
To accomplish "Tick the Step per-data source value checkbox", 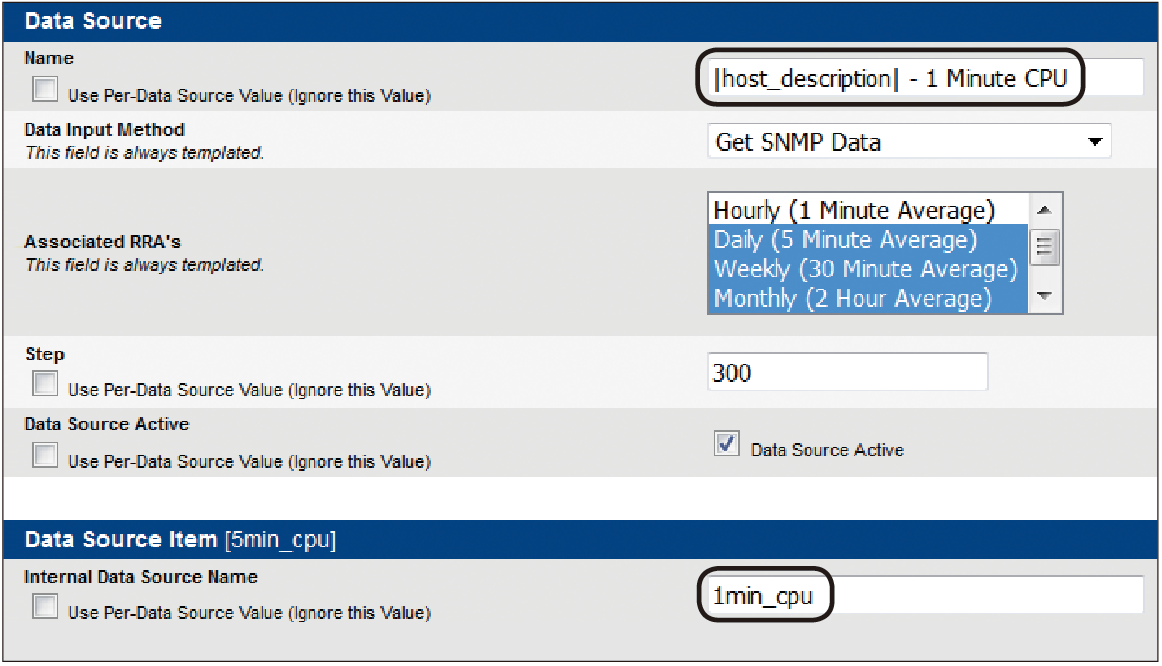I will tap(45, 384).
